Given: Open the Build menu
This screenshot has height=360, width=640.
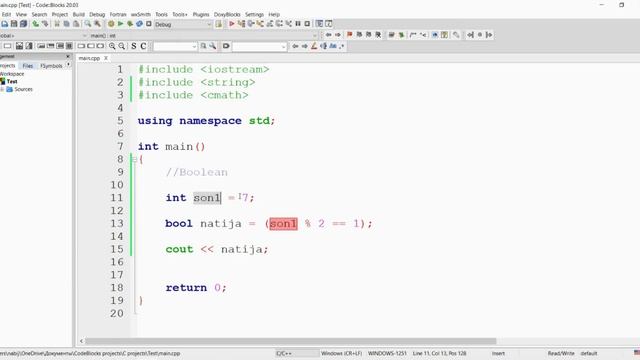Looking at the screenshot, I should 78,14.
